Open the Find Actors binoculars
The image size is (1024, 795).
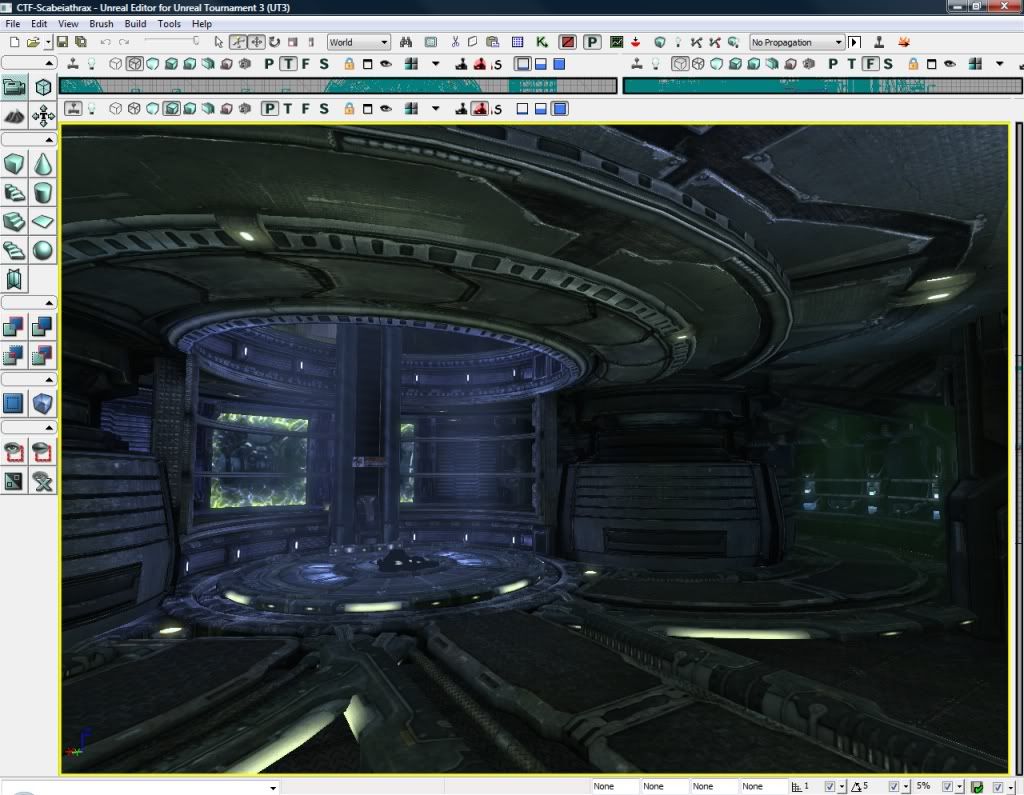(x=406, y=42)
